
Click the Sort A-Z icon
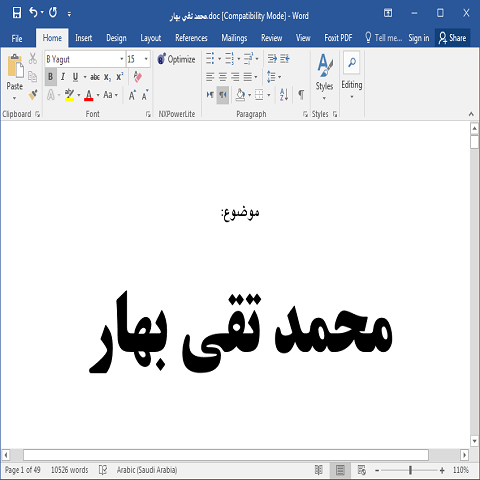click(284, 95)
